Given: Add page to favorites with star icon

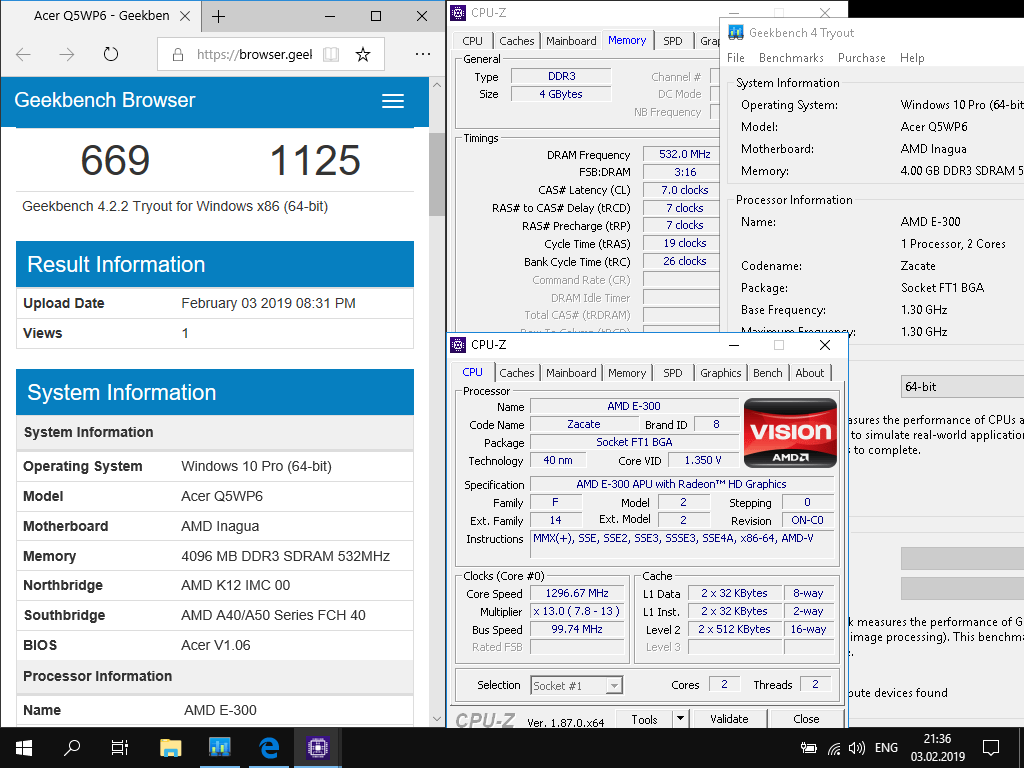Looking at the screenshot, I should tap(363, 54).
